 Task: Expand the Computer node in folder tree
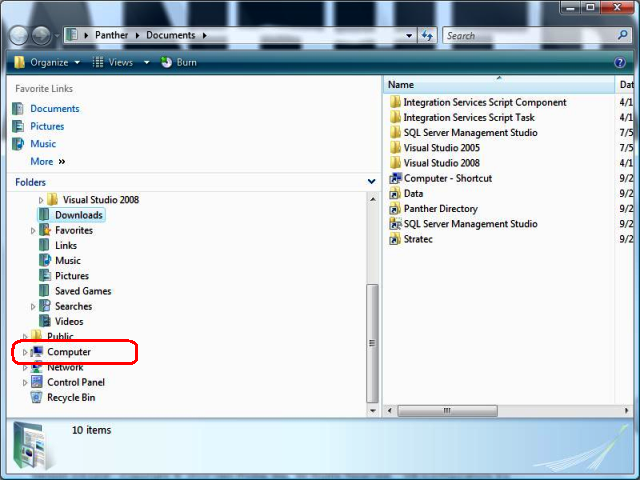pos(25,352)
